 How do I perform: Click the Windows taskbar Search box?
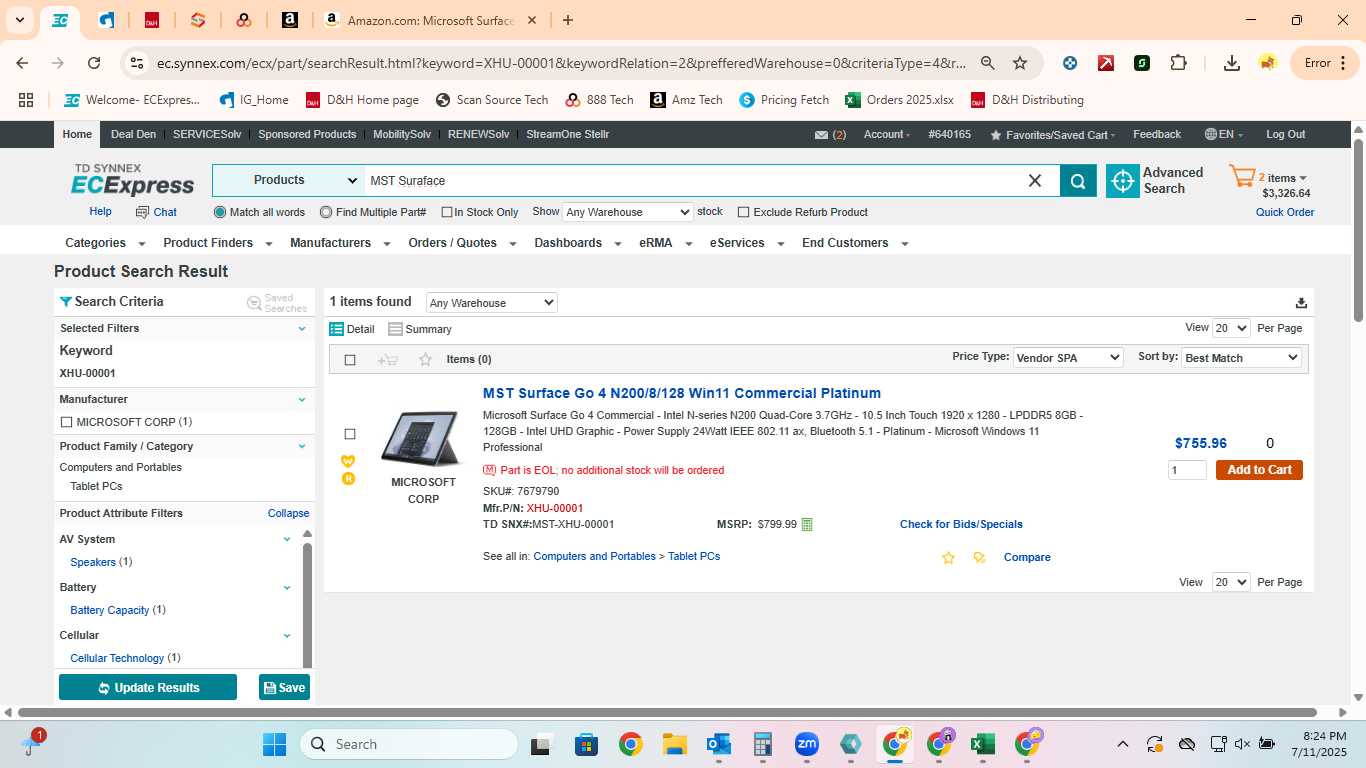tap(409, 744)
